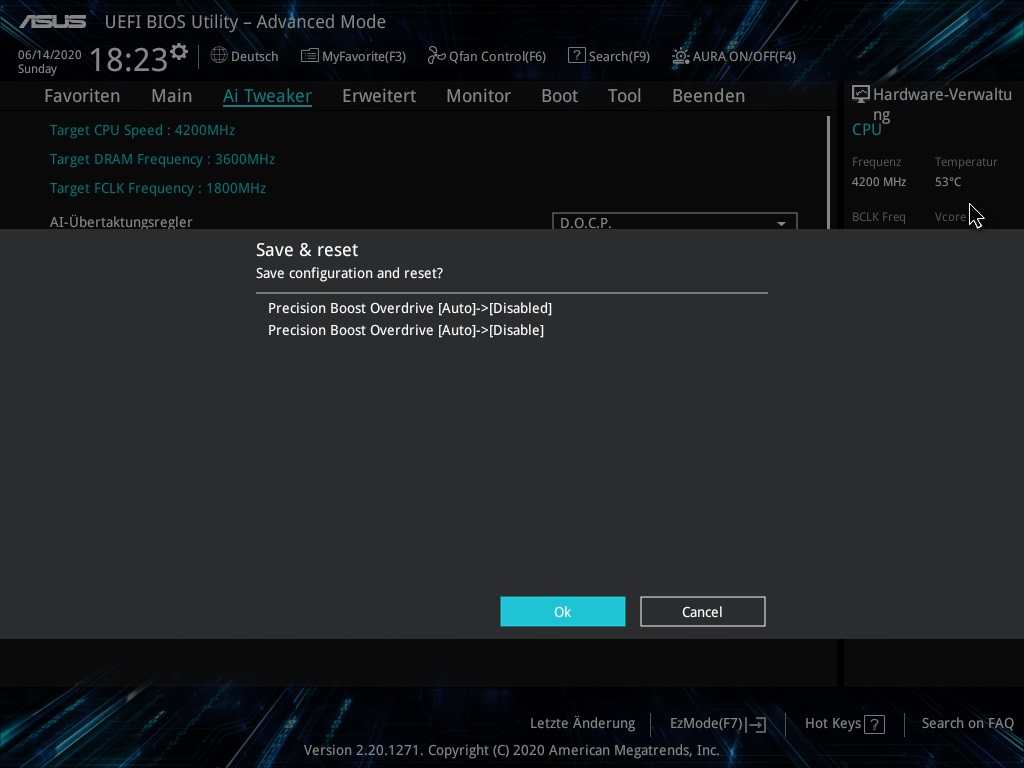1024x768 pixels.
Task: Select the Ai Tweaker tab
Action: (267, 96)
